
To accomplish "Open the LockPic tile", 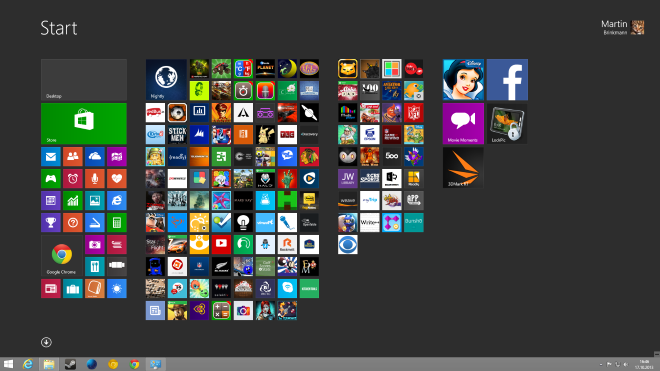I will tap(507, 123).
